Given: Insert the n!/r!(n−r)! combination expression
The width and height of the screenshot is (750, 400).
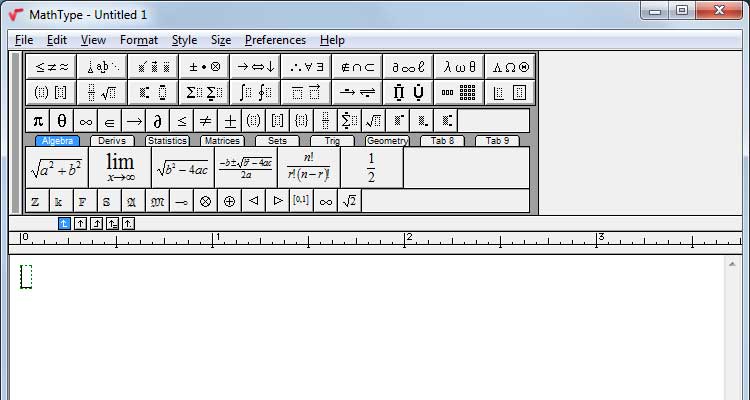Looking at the screenshot, I should tap(309, 167).
